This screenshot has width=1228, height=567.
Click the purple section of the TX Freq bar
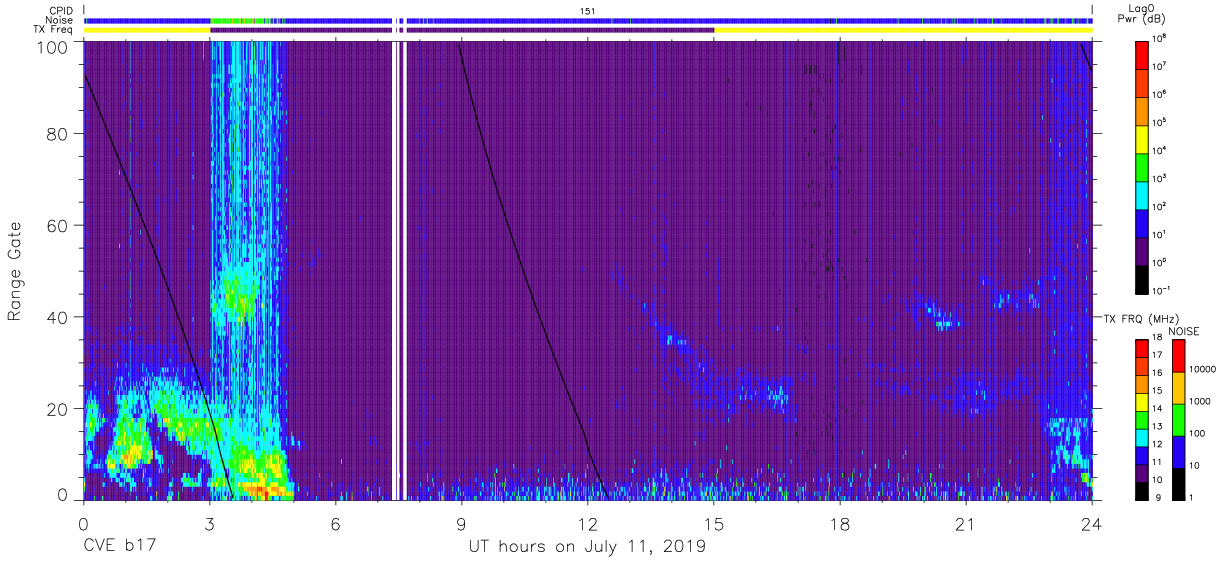(462, 30)
